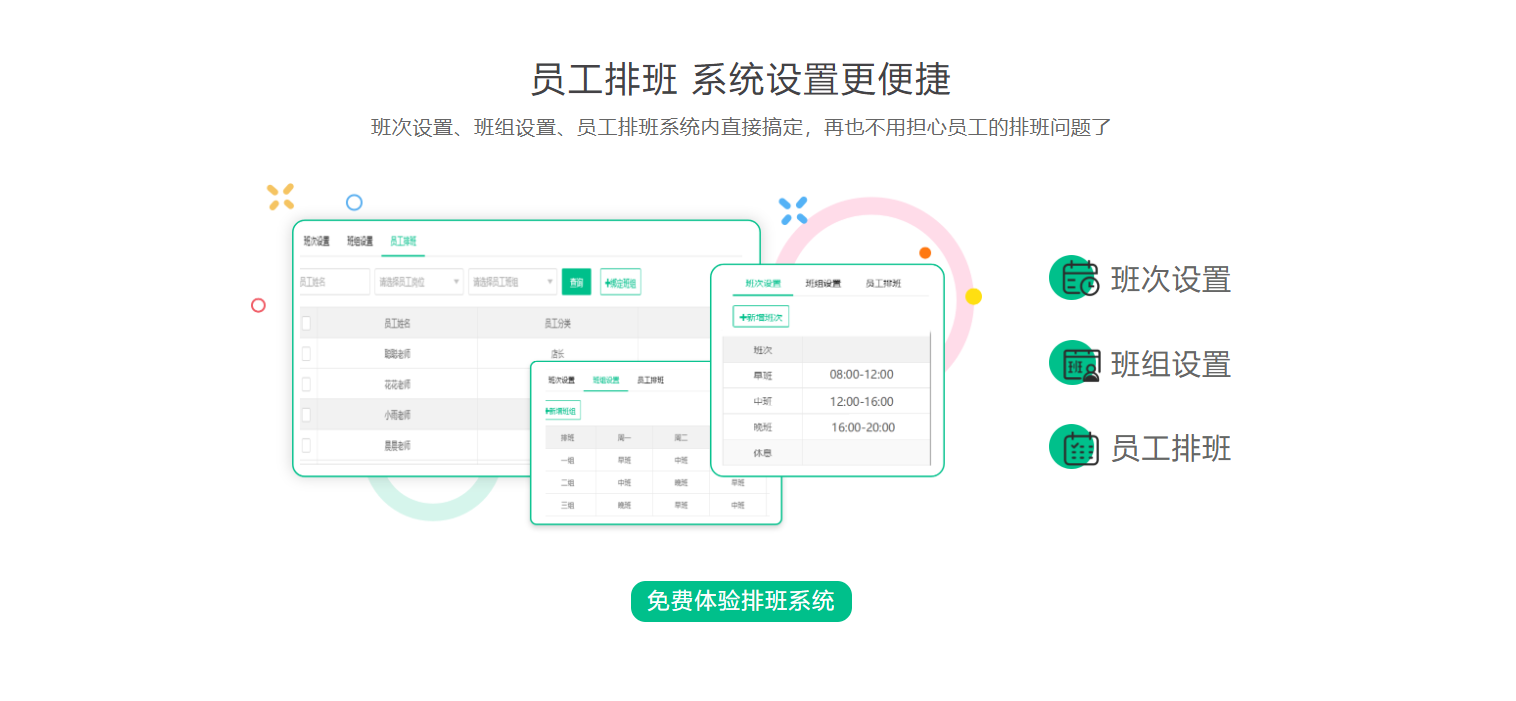Viewport: 1516px width, 701px height.
Task: Click the plus icon on 新增班组 button
Action: (x=545, y=410)
